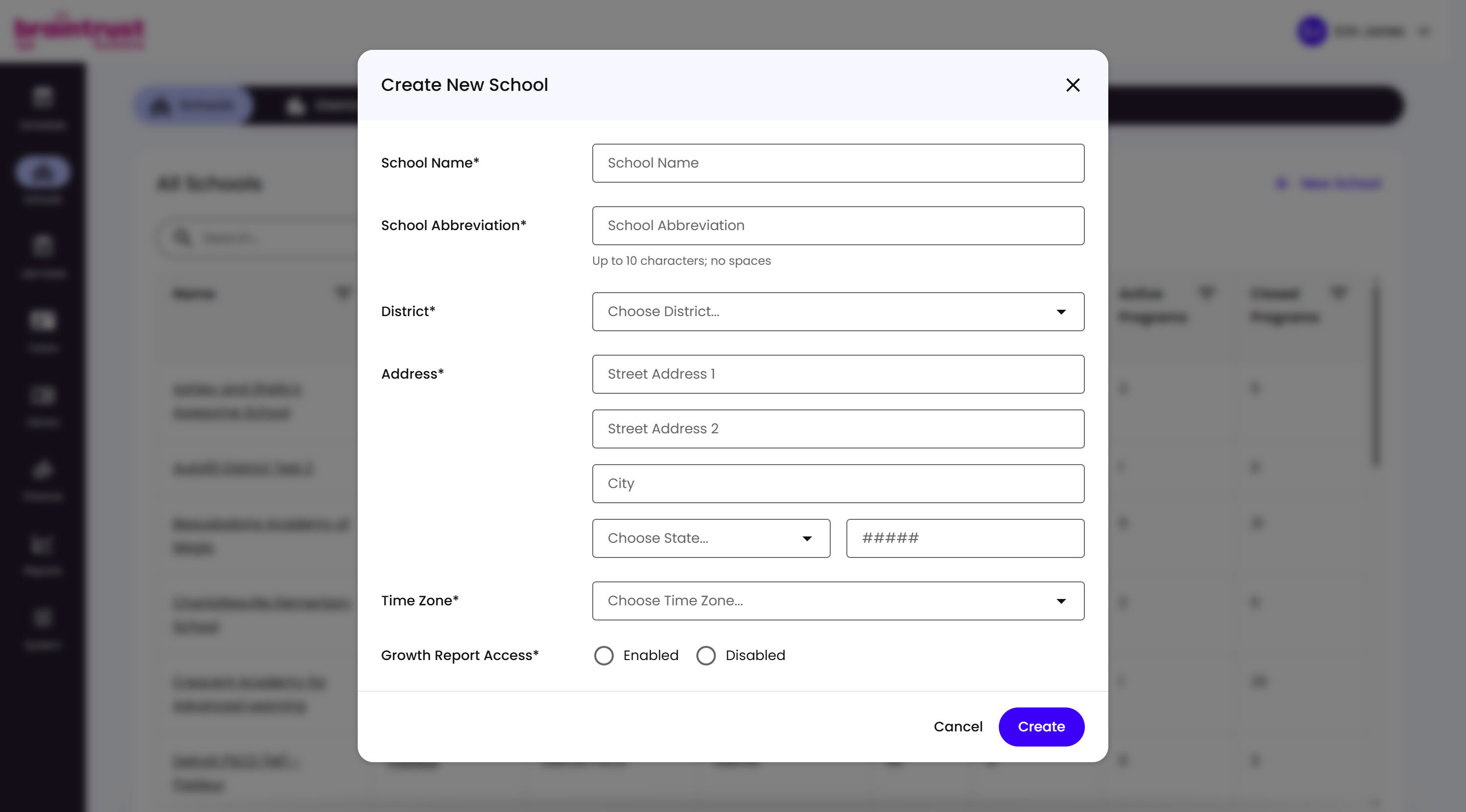
Task: Click the School Name input field
Action: (x=838, y=163)
